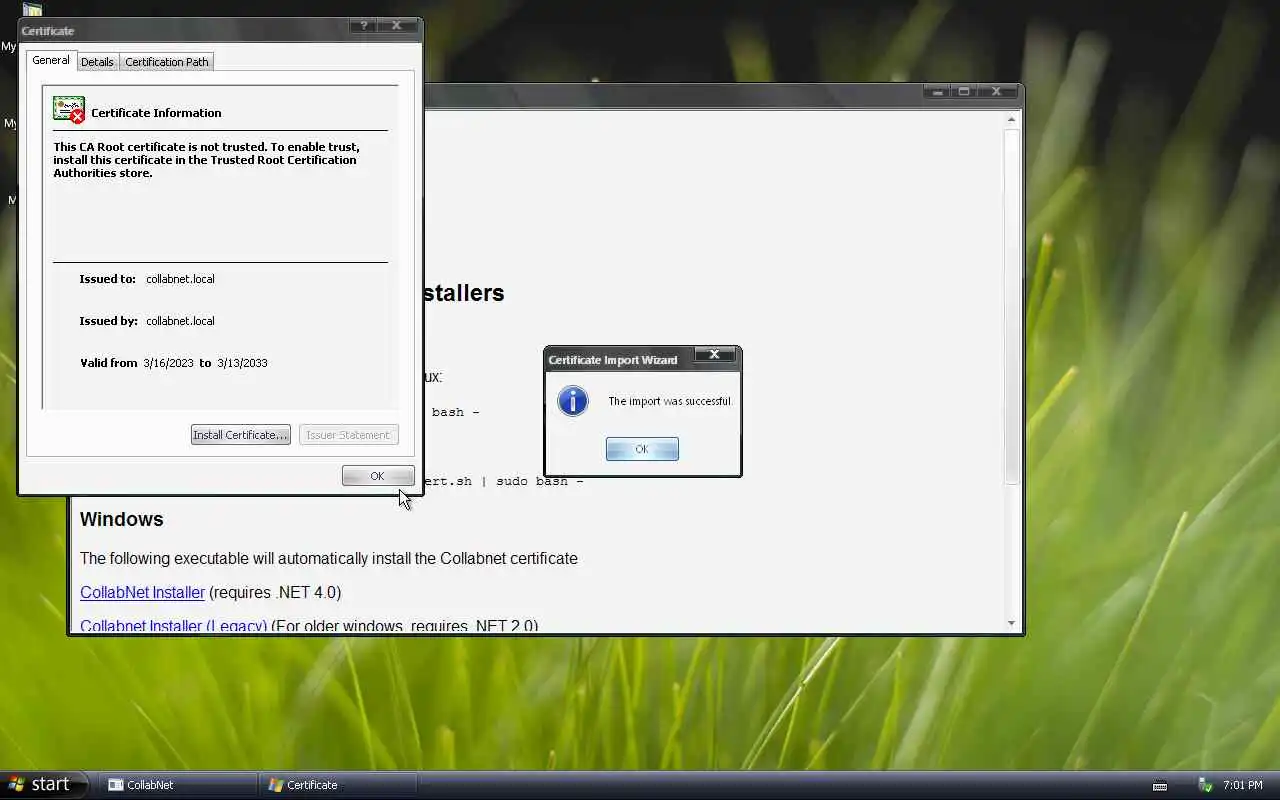Viewport: 1280px width, 800px height.
Task: Click OK in Certificate Import Wizard dialog
Action: (642, 449)
